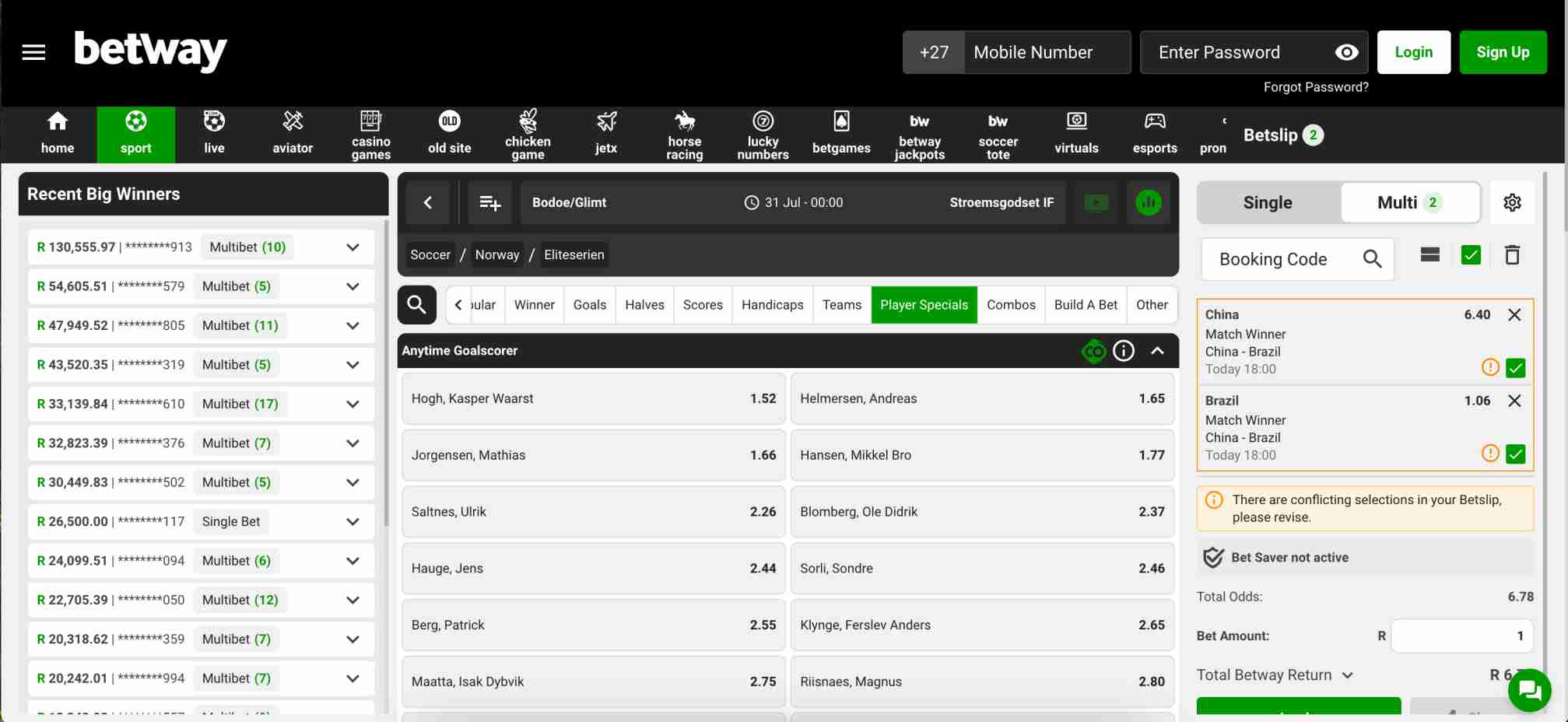Open betway jackpots section
The image size is (1568, 722).
click(920, 134)
